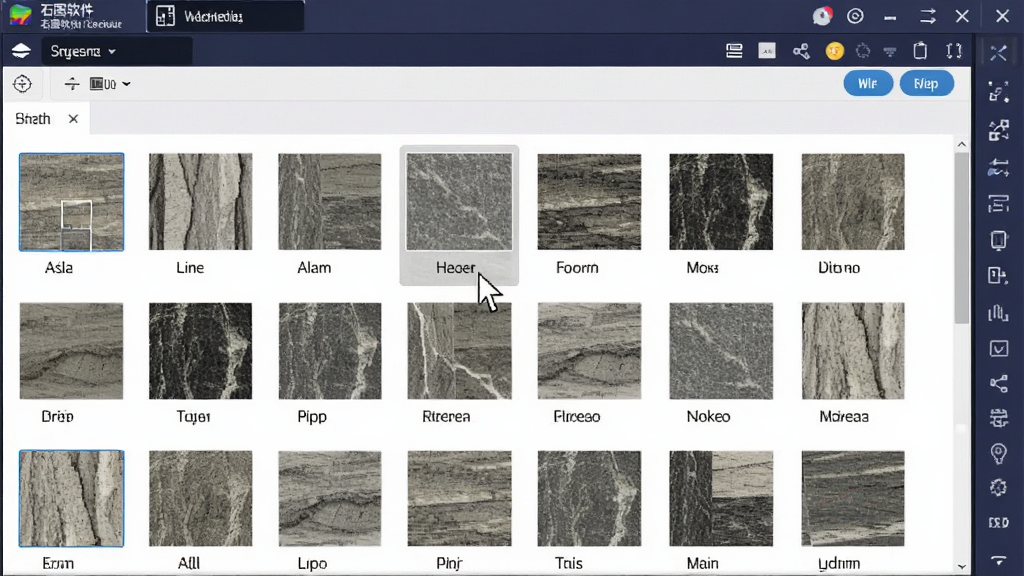Click the bottom collapse arrow in the right sidebar
Screen dimensions: 1024x576
(x=998, y=560)
